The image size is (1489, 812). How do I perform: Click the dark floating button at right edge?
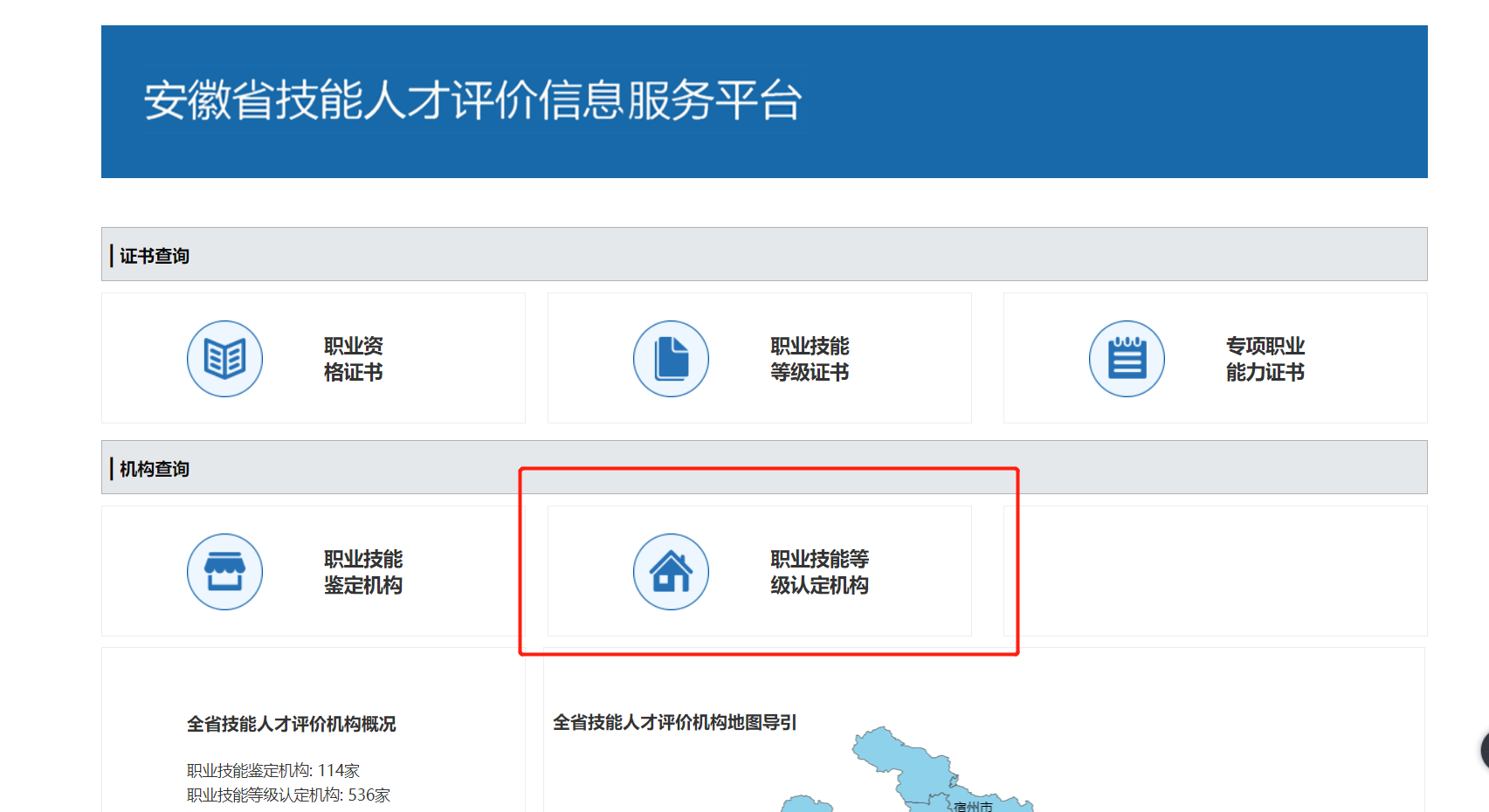(1484, 750)
